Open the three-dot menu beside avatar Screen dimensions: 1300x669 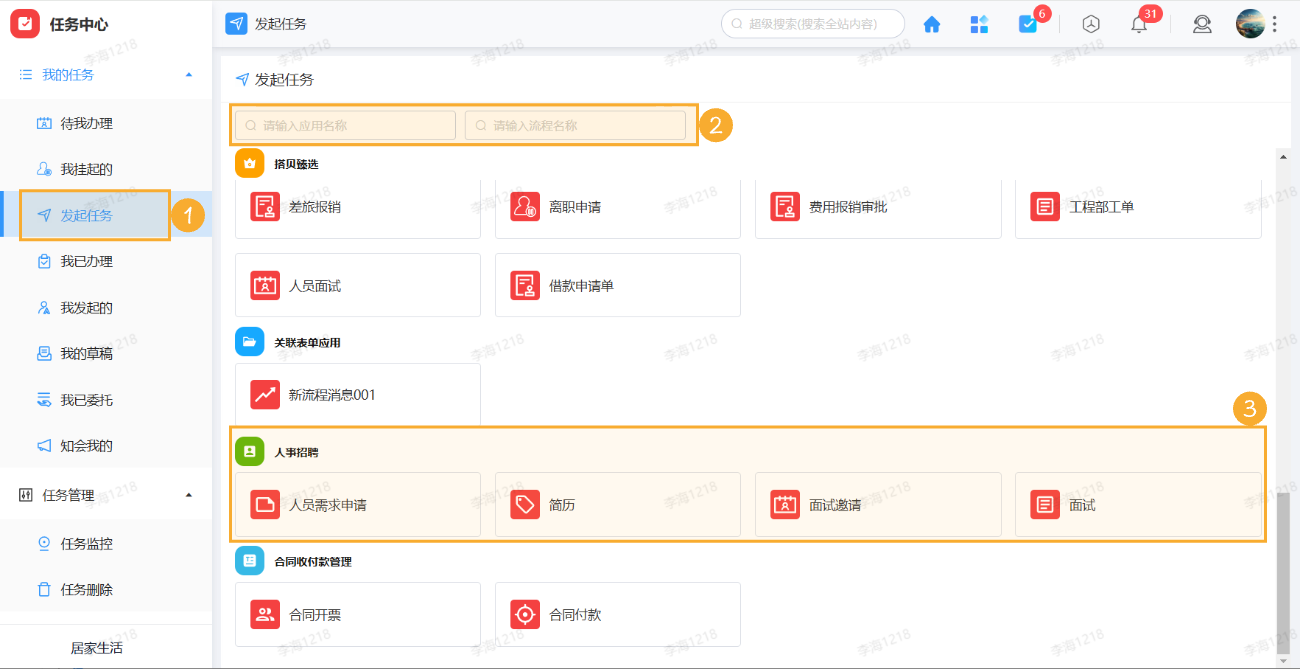tap(1275, 25)
